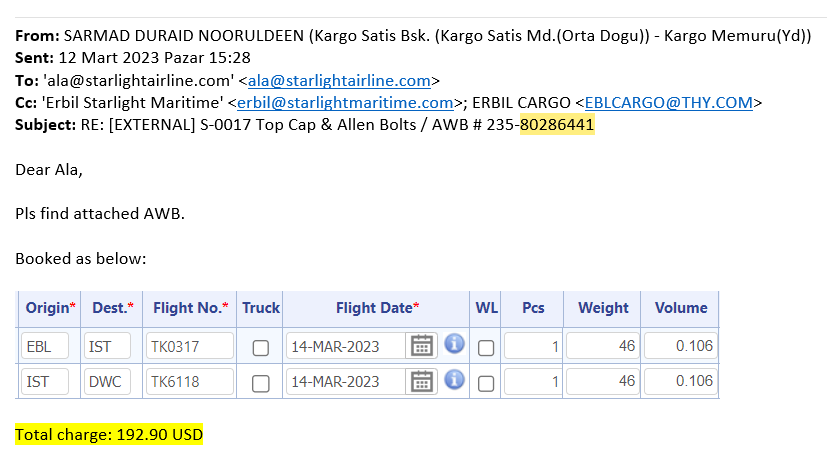The height and width of the screenshot is (471, 827).
Task: Click Dest. field containing DWC
Action: pyautogui.click(x=108, y=382)
